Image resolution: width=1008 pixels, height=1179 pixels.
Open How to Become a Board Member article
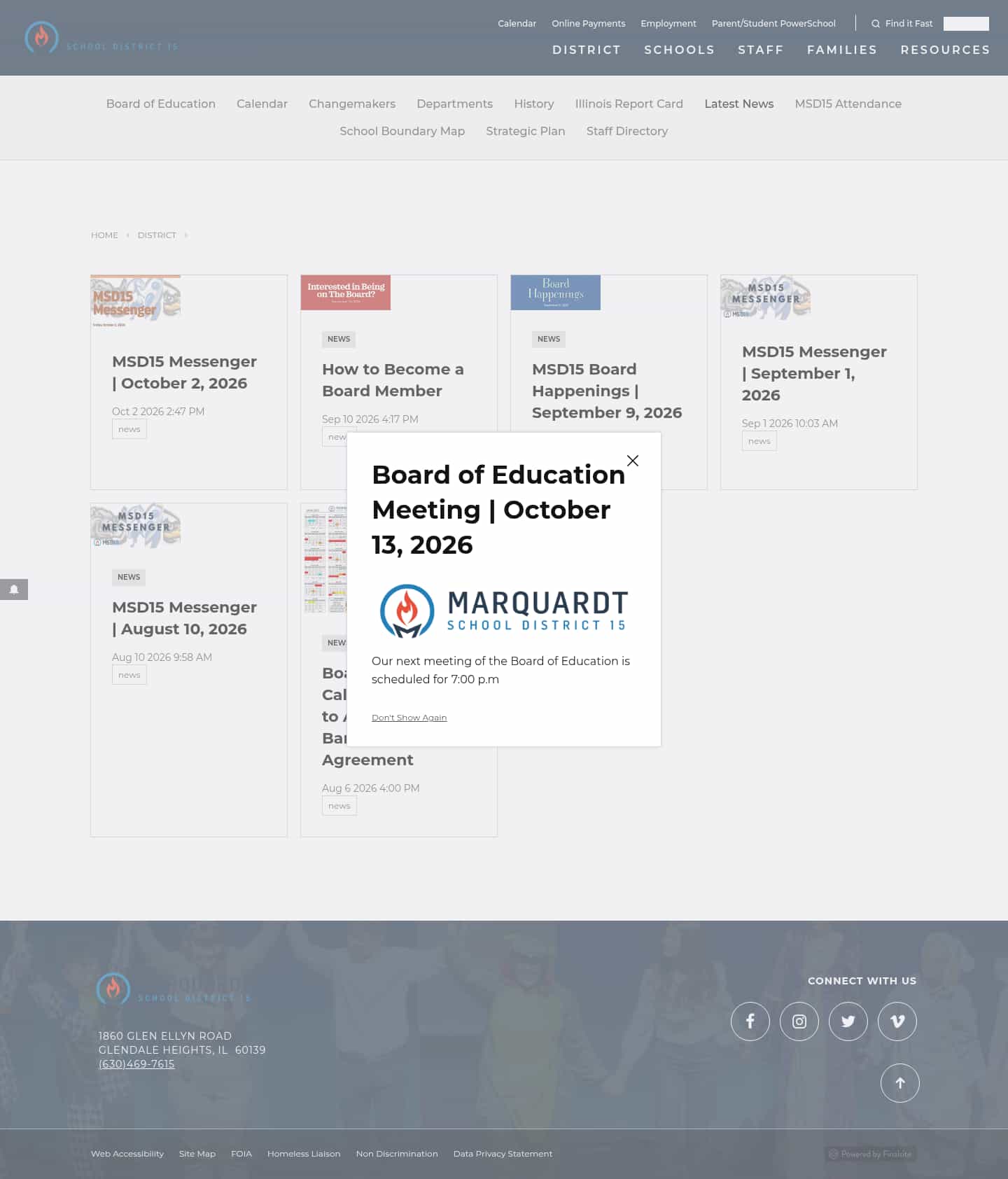tap(393, 380)
